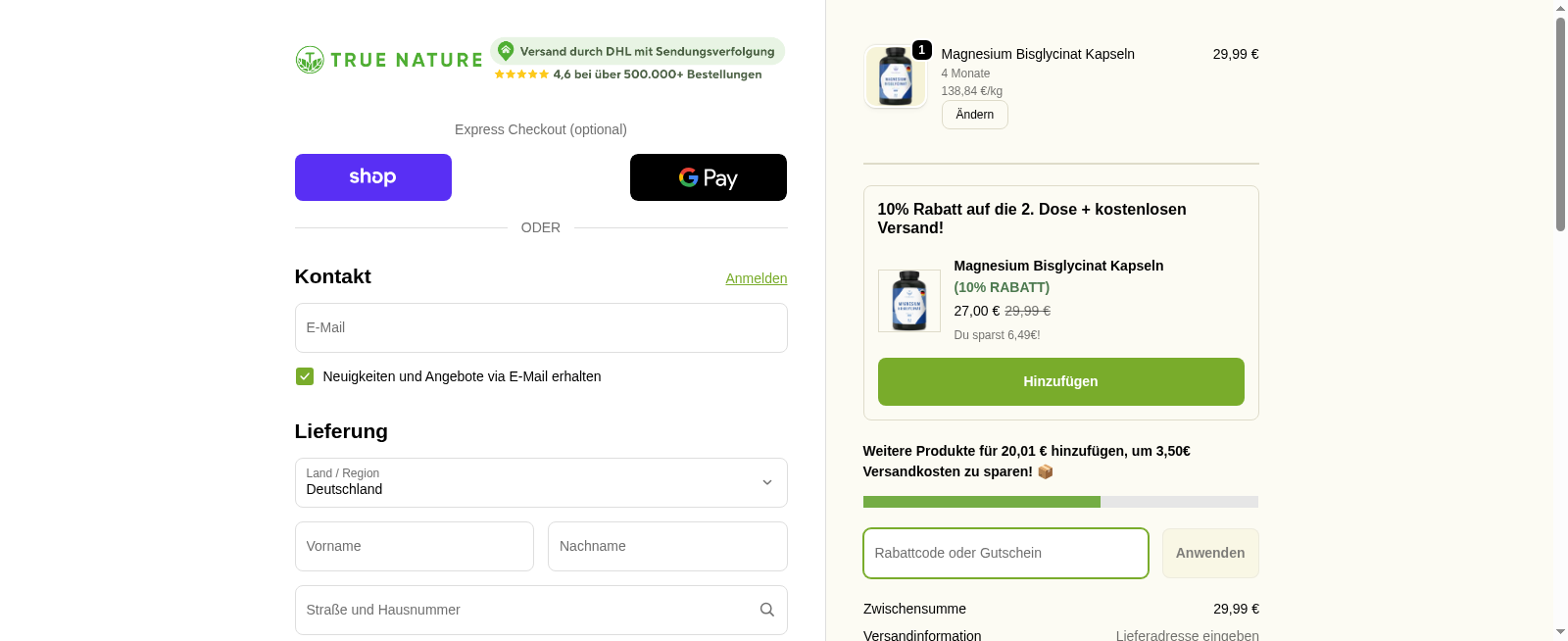Image resolution: width=1568 pixels, height=641 pixels.
Task: Click the cart product thumbnail image
Action: 896,76
